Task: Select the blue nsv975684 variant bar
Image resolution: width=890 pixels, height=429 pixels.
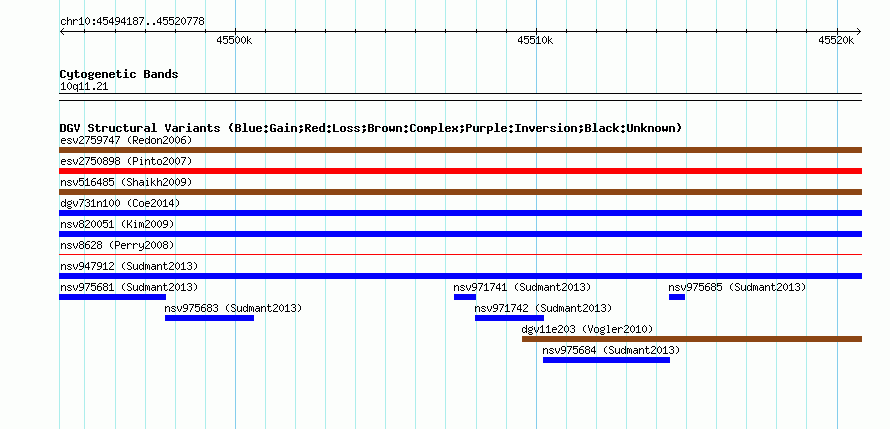Action: (x=607, y=360)
